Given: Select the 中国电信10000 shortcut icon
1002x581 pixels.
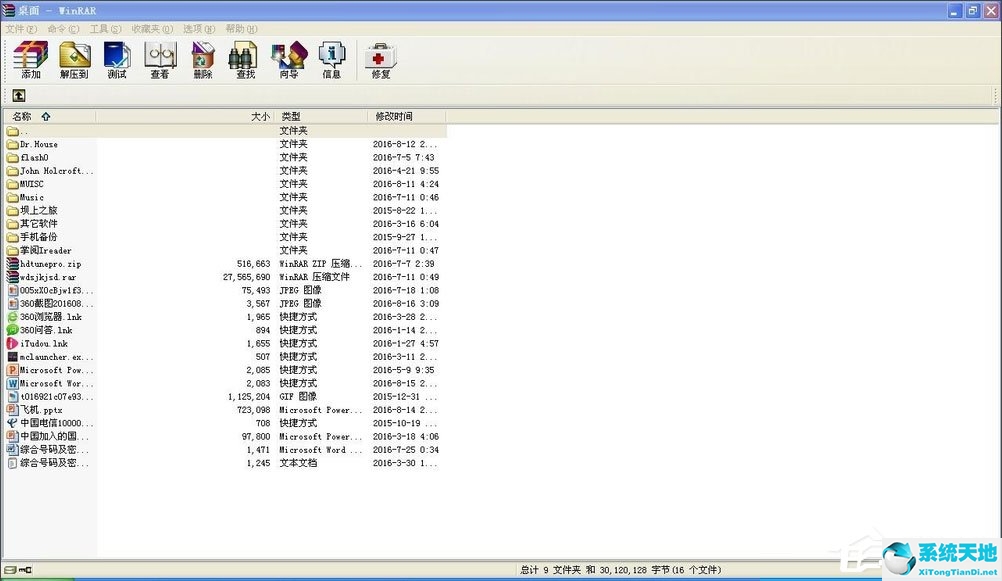Looking at the screenshot, I should coord(12,423).
